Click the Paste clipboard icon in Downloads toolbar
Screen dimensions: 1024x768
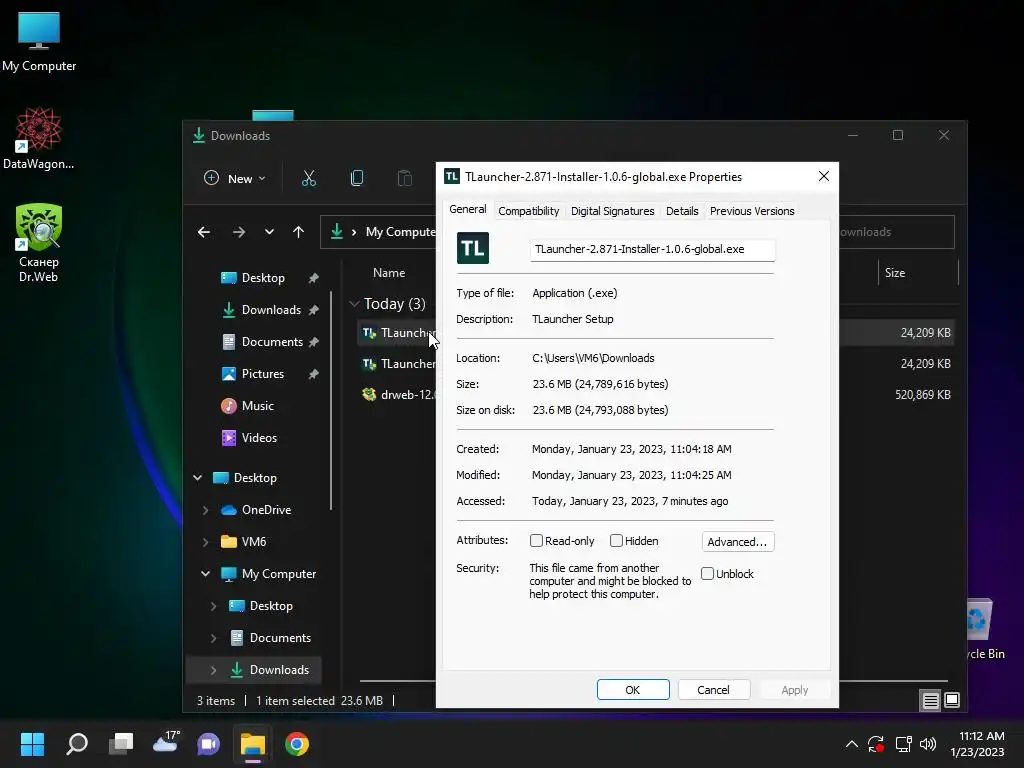pyautogui.click(x=405, y=178)
